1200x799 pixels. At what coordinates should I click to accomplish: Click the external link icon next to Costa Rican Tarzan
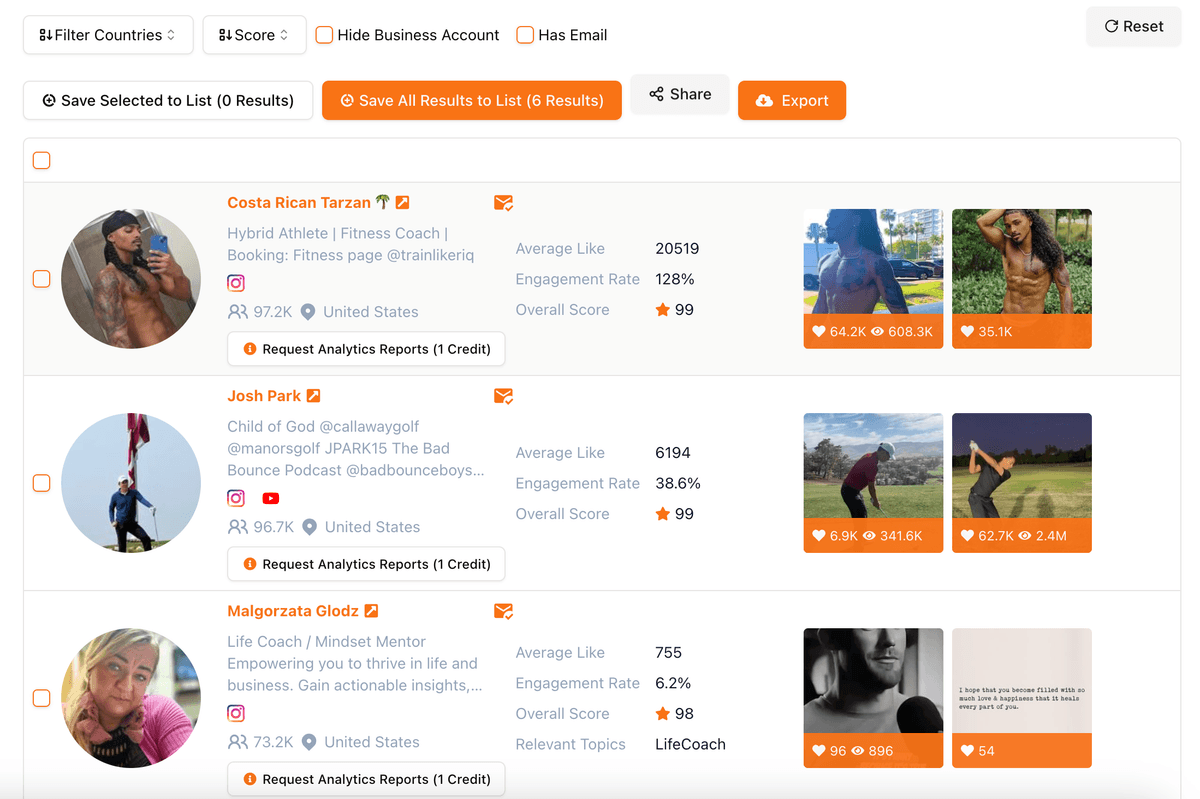(403, 202)
